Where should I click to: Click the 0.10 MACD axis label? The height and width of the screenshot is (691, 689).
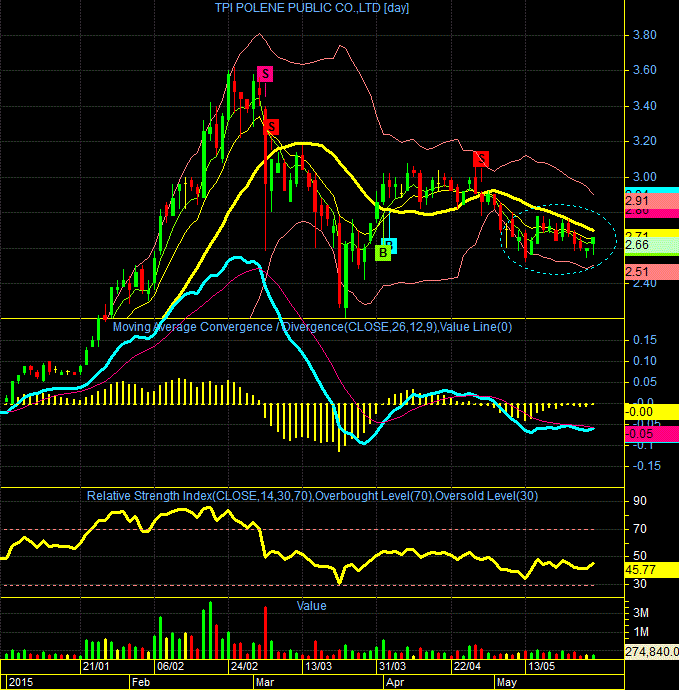pos(644,361)
